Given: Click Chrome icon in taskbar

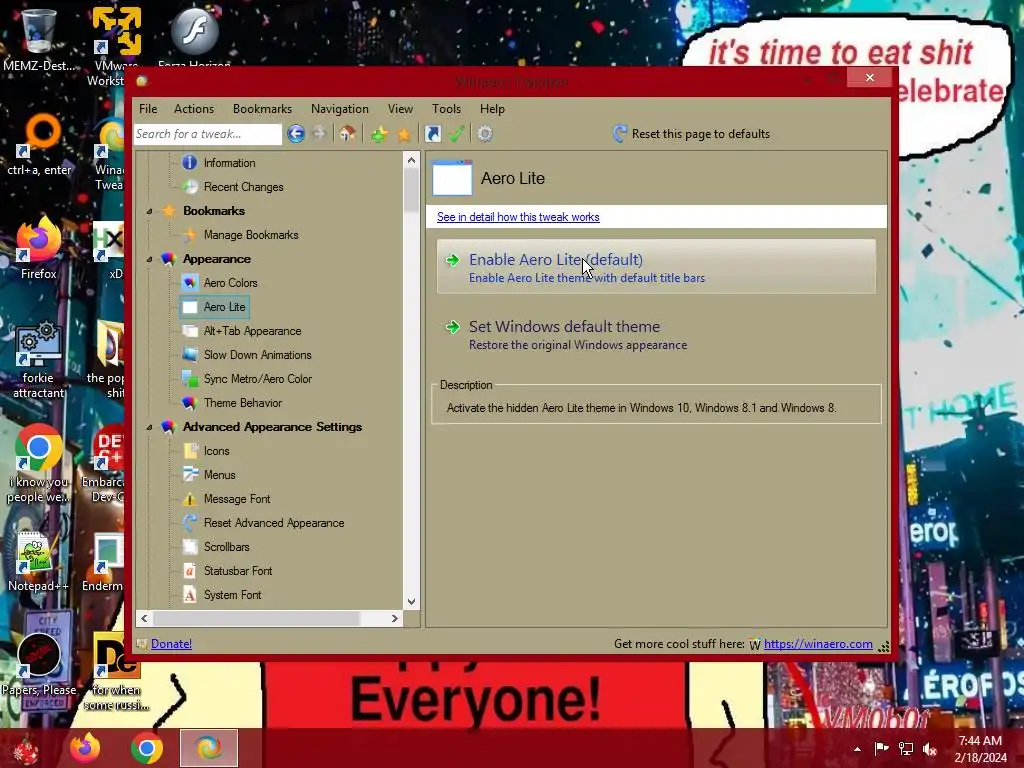Looking at the screenshot, I should pos(147,748).
